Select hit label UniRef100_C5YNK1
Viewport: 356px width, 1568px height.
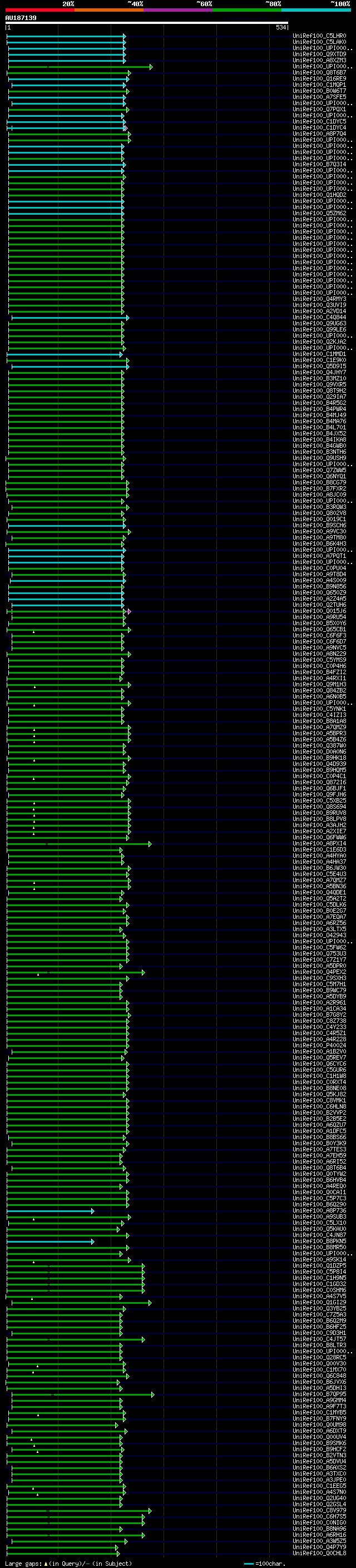pyautogui.click(x=319, y=709)
